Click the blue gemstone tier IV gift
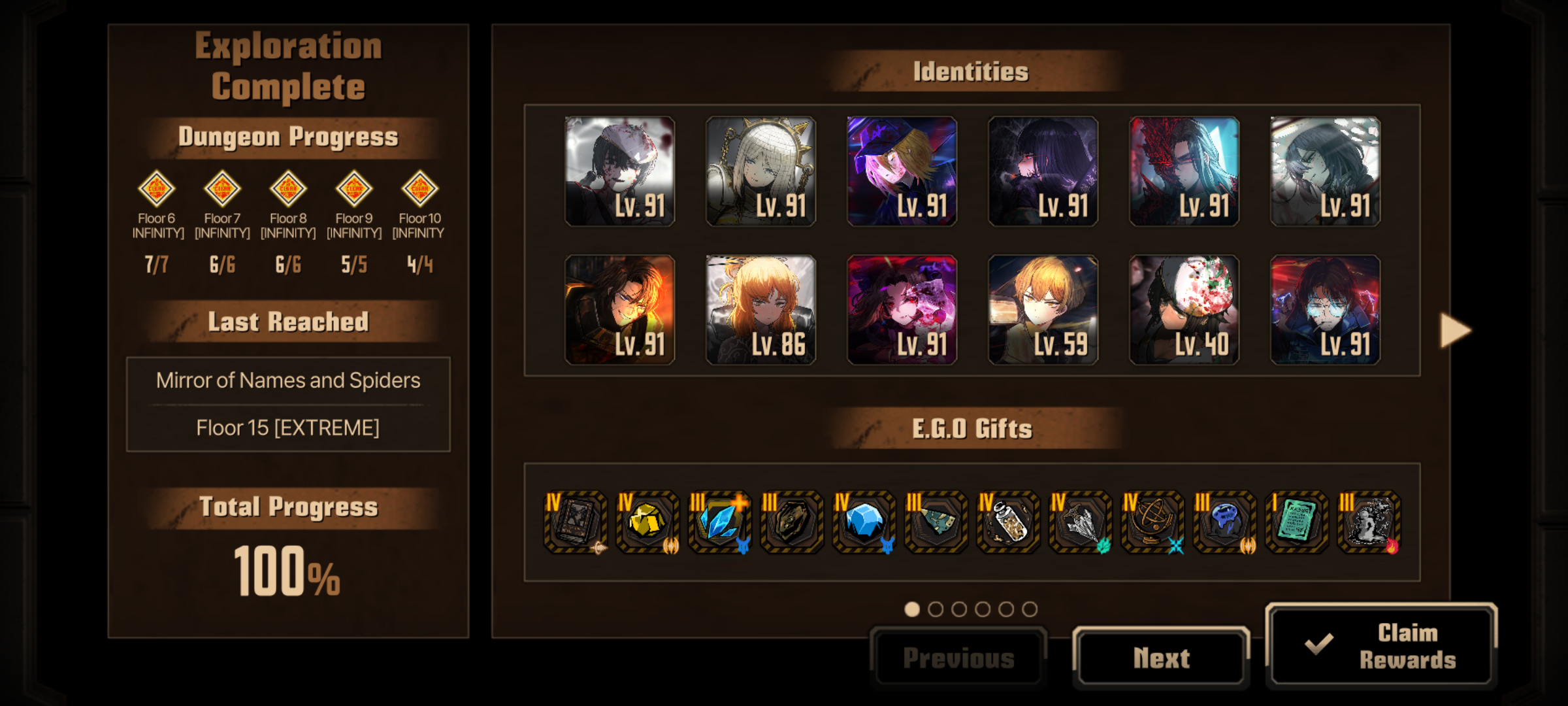The height and width of the screenshot is (706, 1568). (863, 522)
